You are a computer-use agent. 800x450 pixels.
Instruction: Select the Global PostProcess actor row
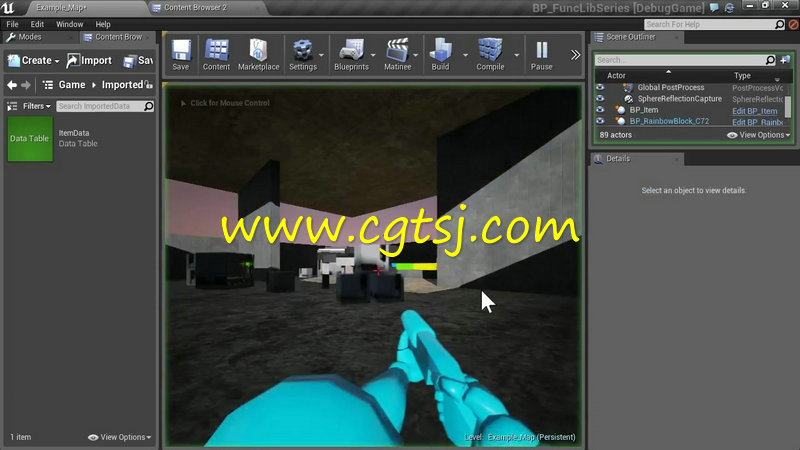click(689, 87)
